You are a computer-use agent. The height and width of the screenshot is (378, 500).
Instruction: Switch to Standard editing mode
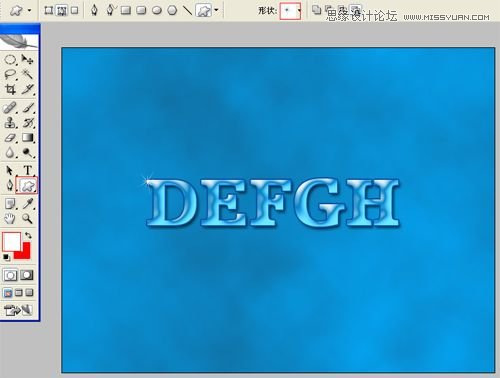pos(10,275)
